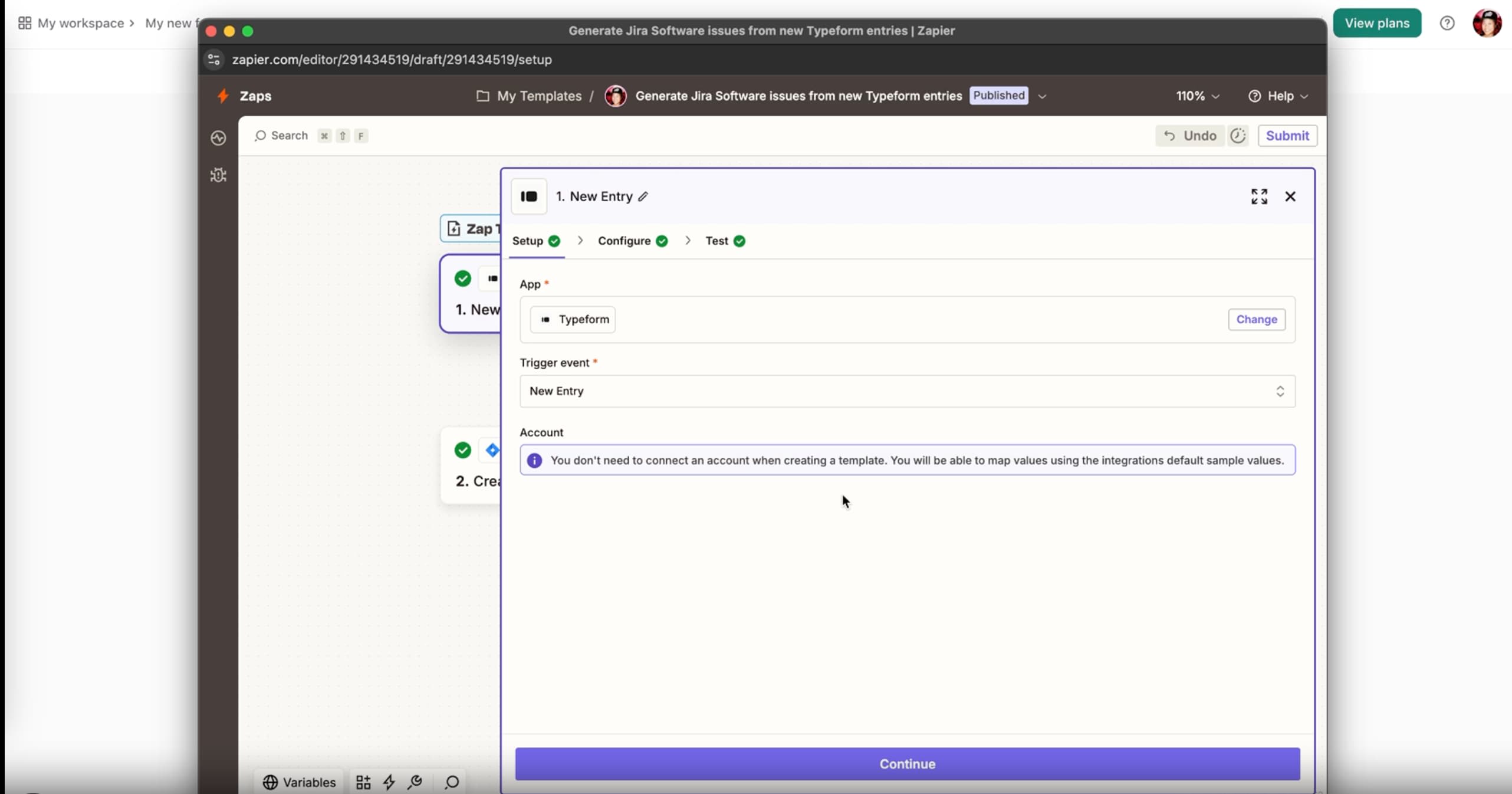Click the Continue button
This screenshot has height=794, width=1512.
[x=908, y=764]
